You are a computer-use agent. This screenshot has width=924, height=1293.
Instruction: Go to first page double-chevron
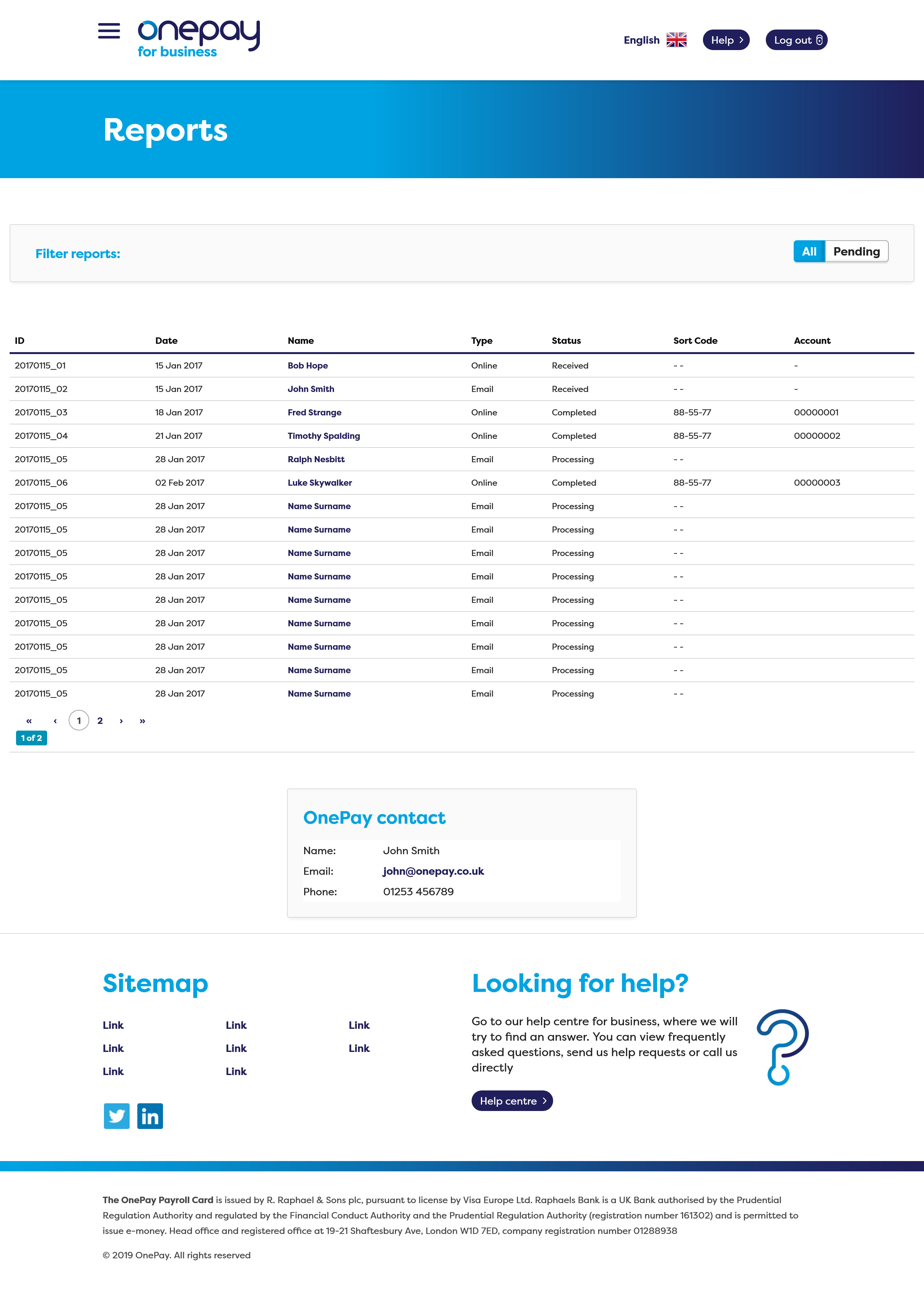[x=29, y=720]
